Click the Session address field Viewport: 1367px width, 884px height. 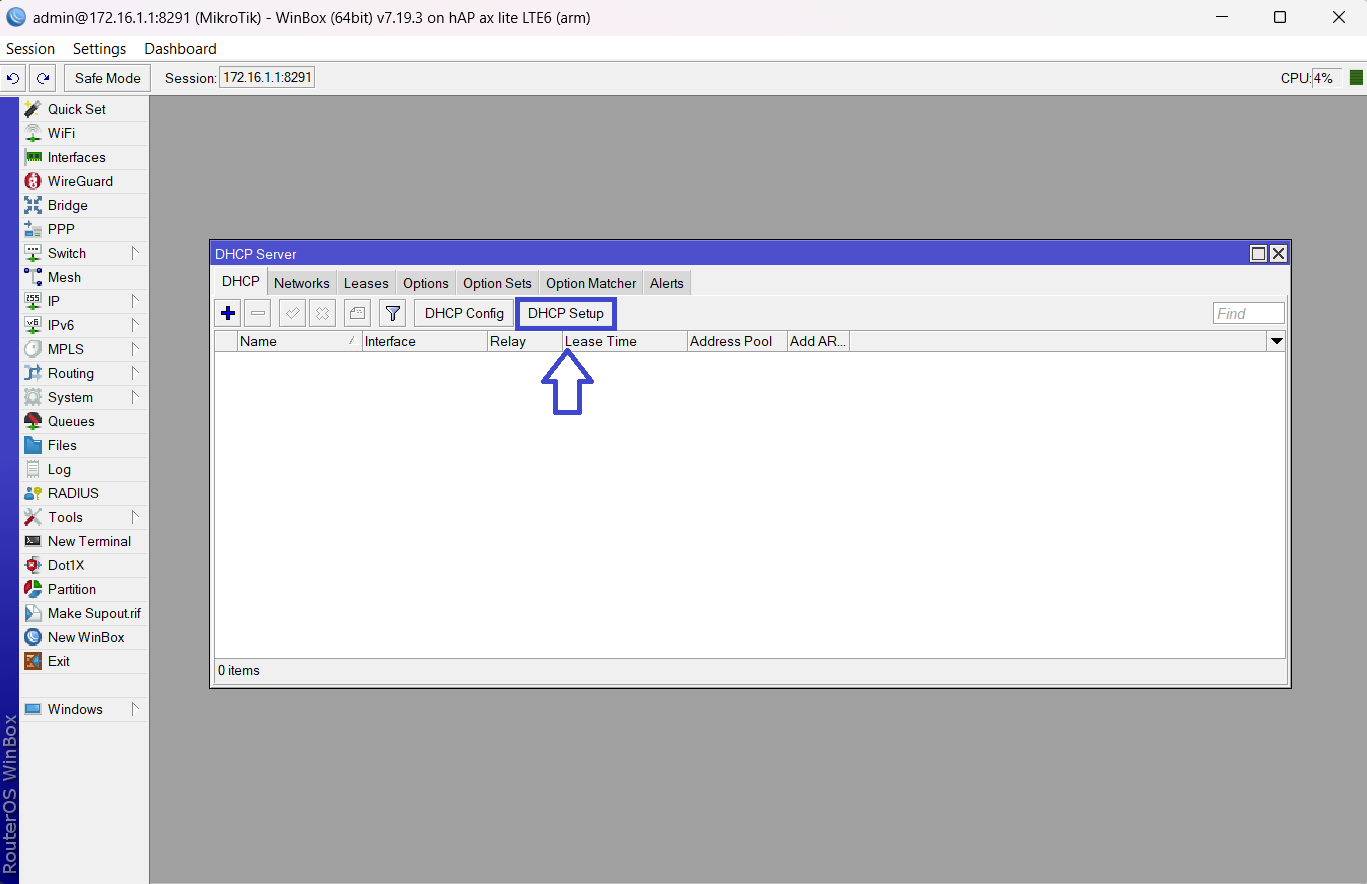click(267, 78)
